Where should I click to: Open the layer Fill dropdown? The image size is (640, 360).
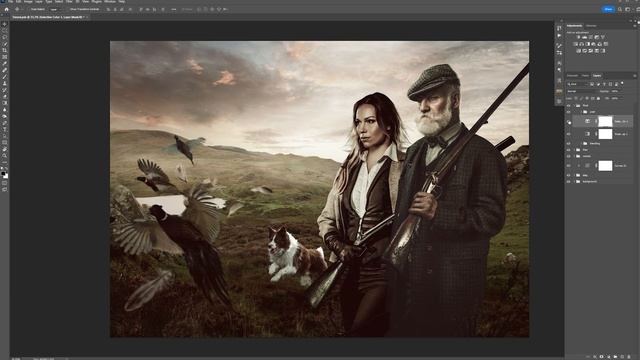[x=621, y=98]
